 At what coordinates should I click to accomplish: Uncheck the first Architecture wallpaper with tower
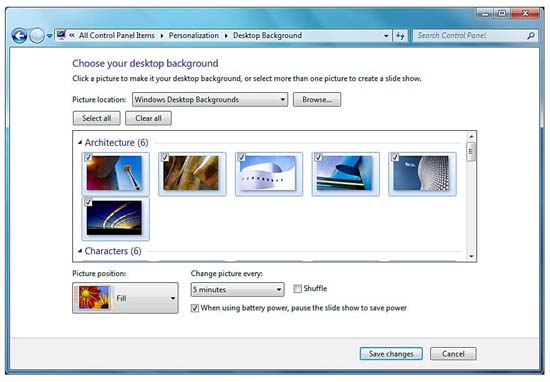[x=88, y=158]
